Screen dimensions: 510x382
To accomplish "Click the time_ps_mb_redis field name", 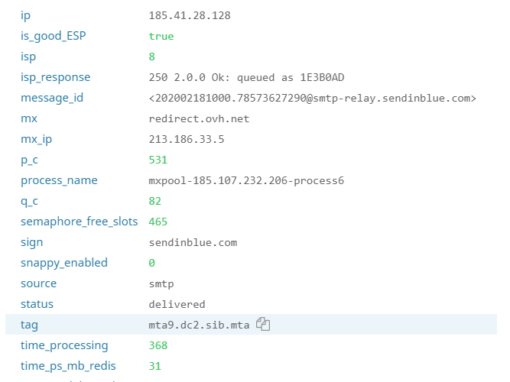I will (x=68, y=366).
